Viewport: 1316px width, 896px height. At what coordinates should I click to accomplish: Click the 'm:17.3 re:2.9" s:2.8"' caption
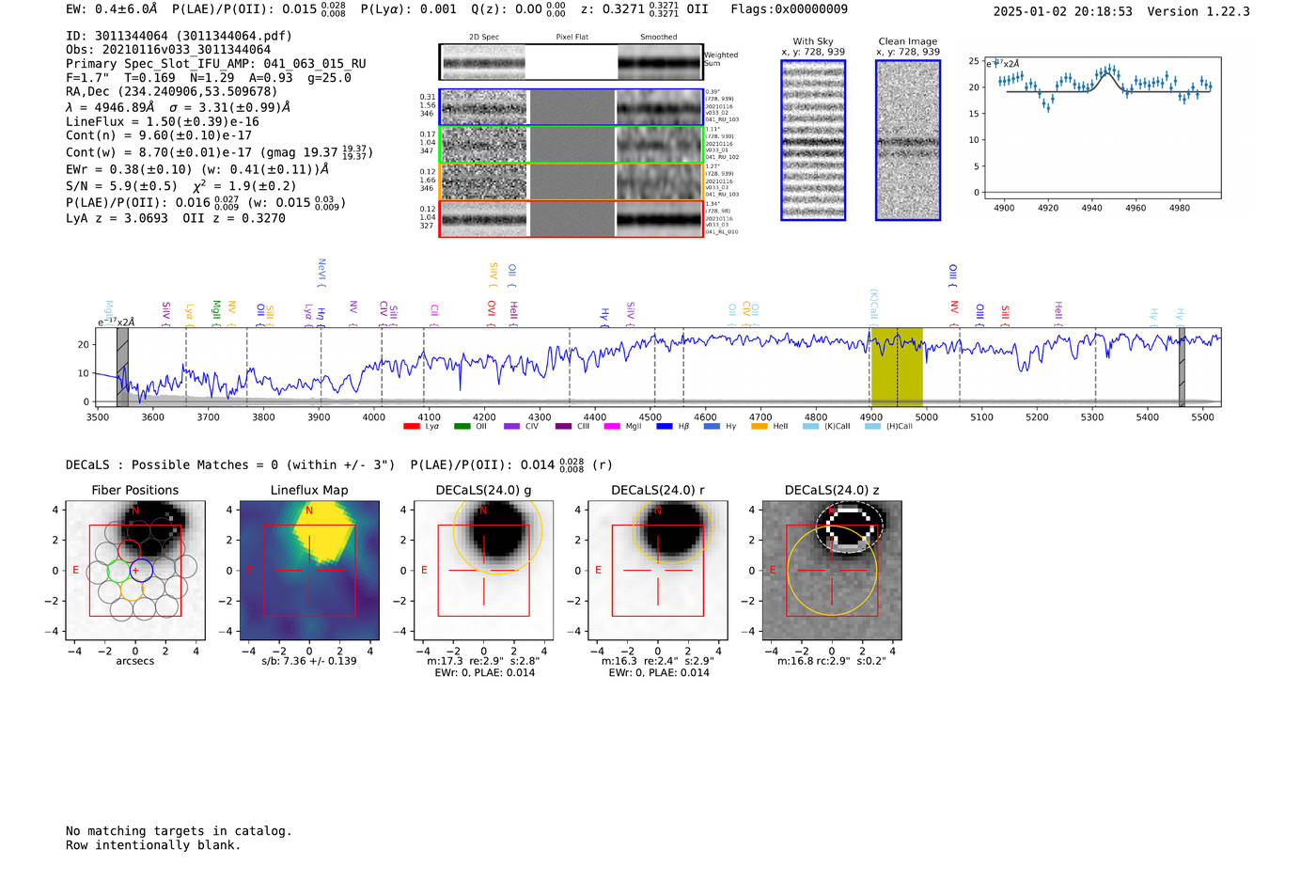484,661
